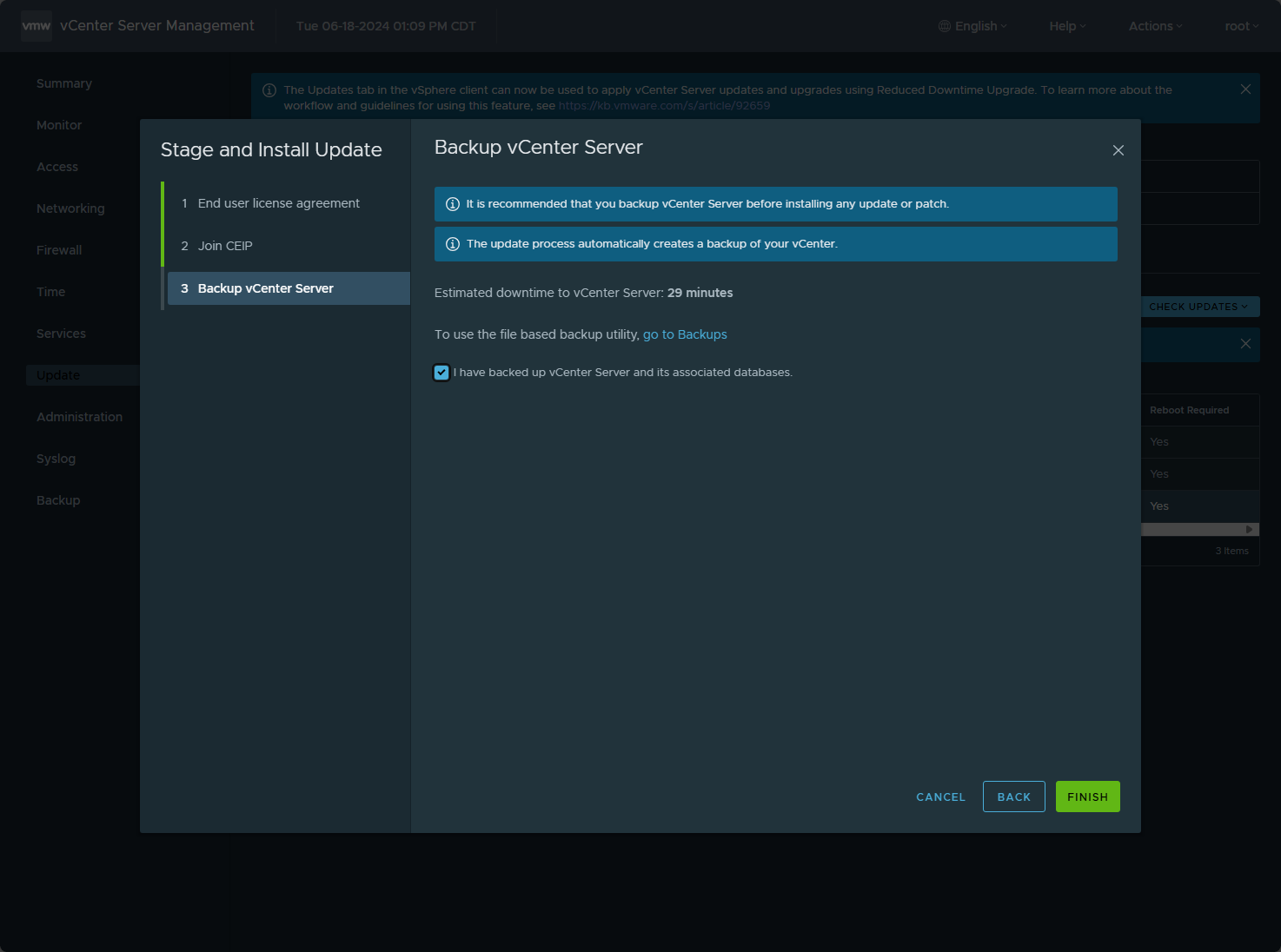
Task: Dismiss the Updates tab information banner
Action: click(1245, 89)
